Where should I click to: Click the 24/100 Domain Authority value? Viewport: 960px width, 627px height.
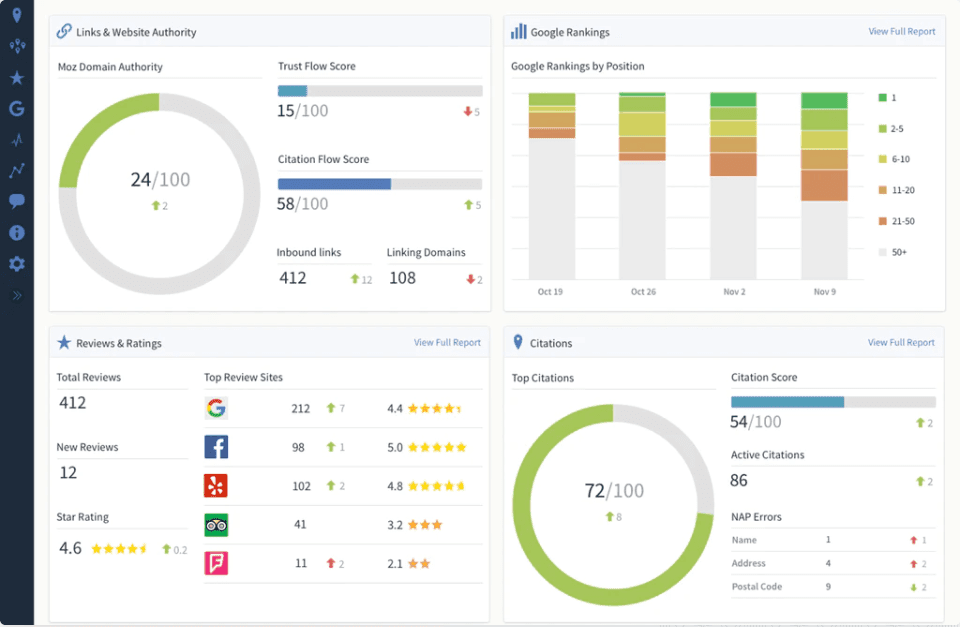160,179
